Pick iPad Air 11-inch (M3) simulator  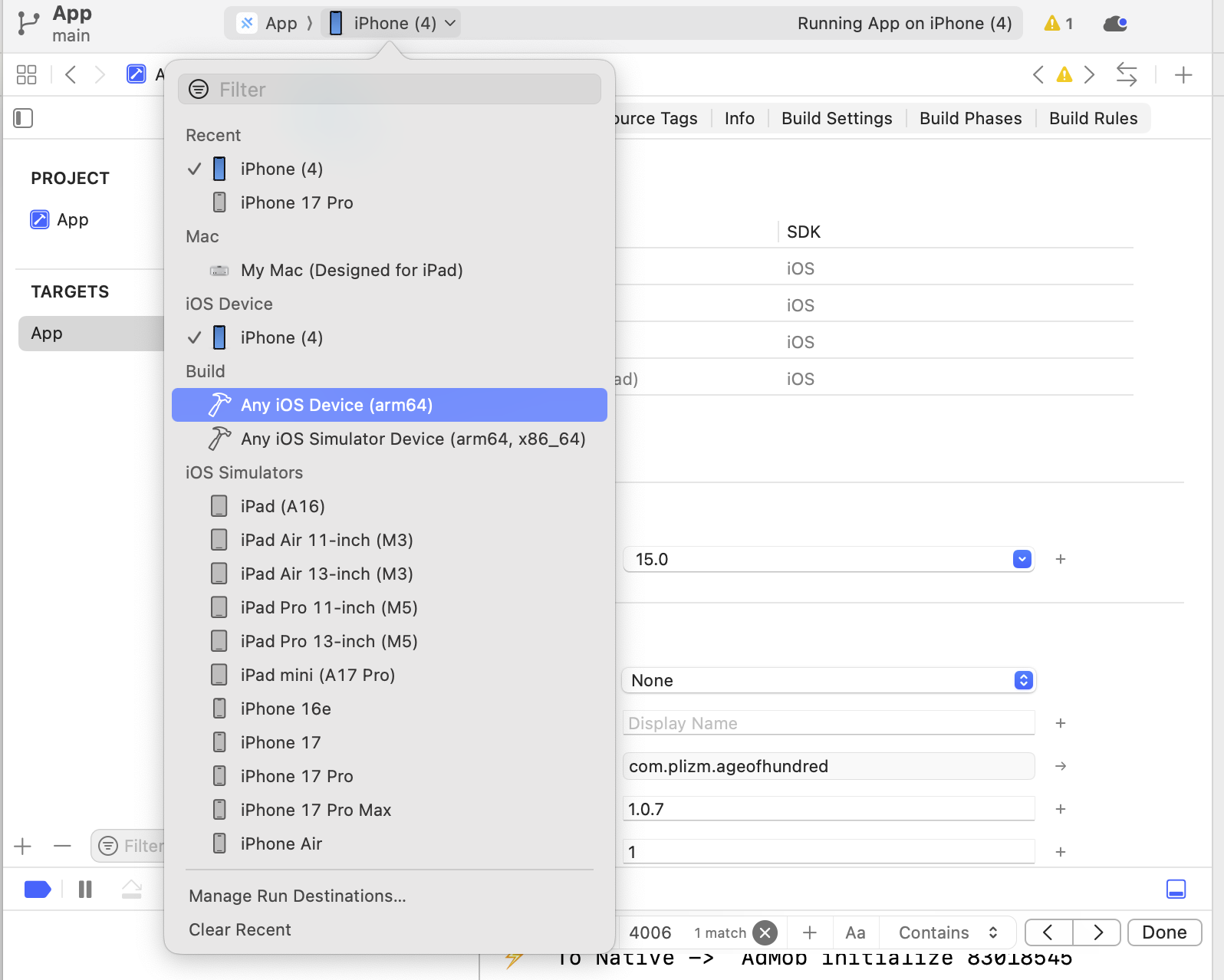click(x=390, y=540)
